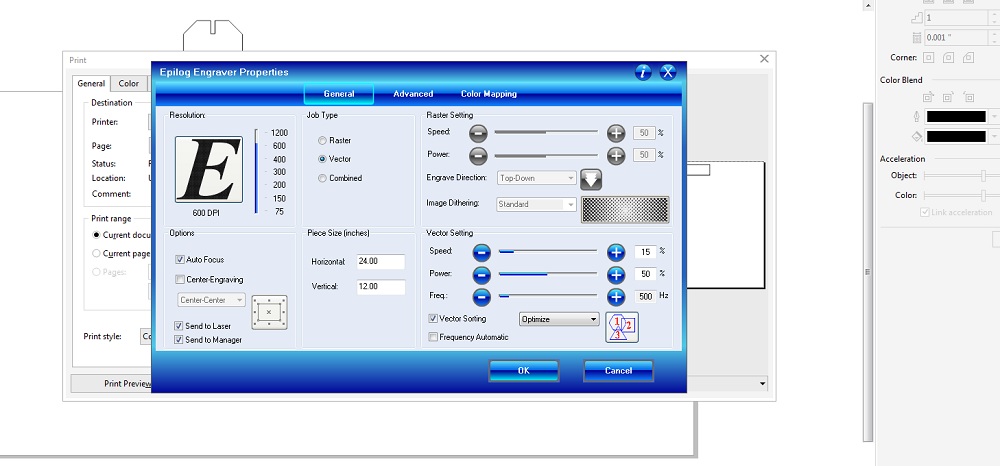
Task: Enable the Frequency Automatic checkbox
Action: coord(433,337)
